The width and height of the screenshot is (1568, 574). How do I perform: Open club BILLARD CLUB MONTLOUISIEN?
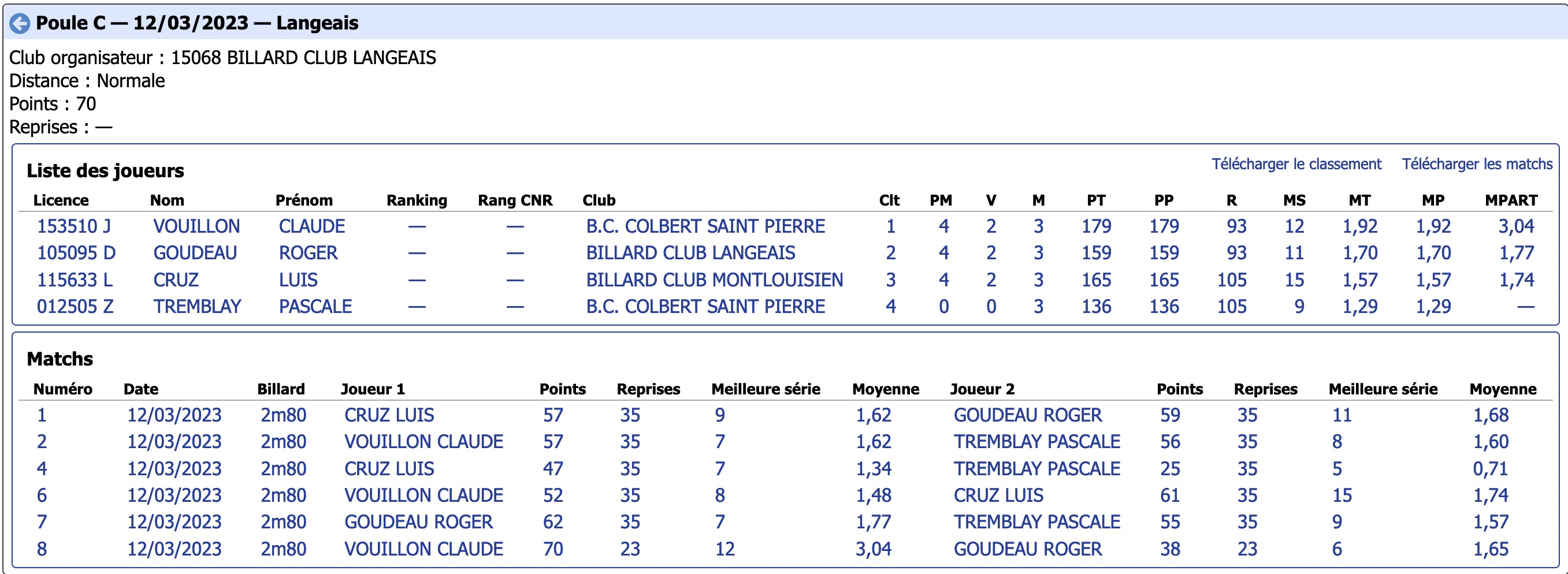714,280
